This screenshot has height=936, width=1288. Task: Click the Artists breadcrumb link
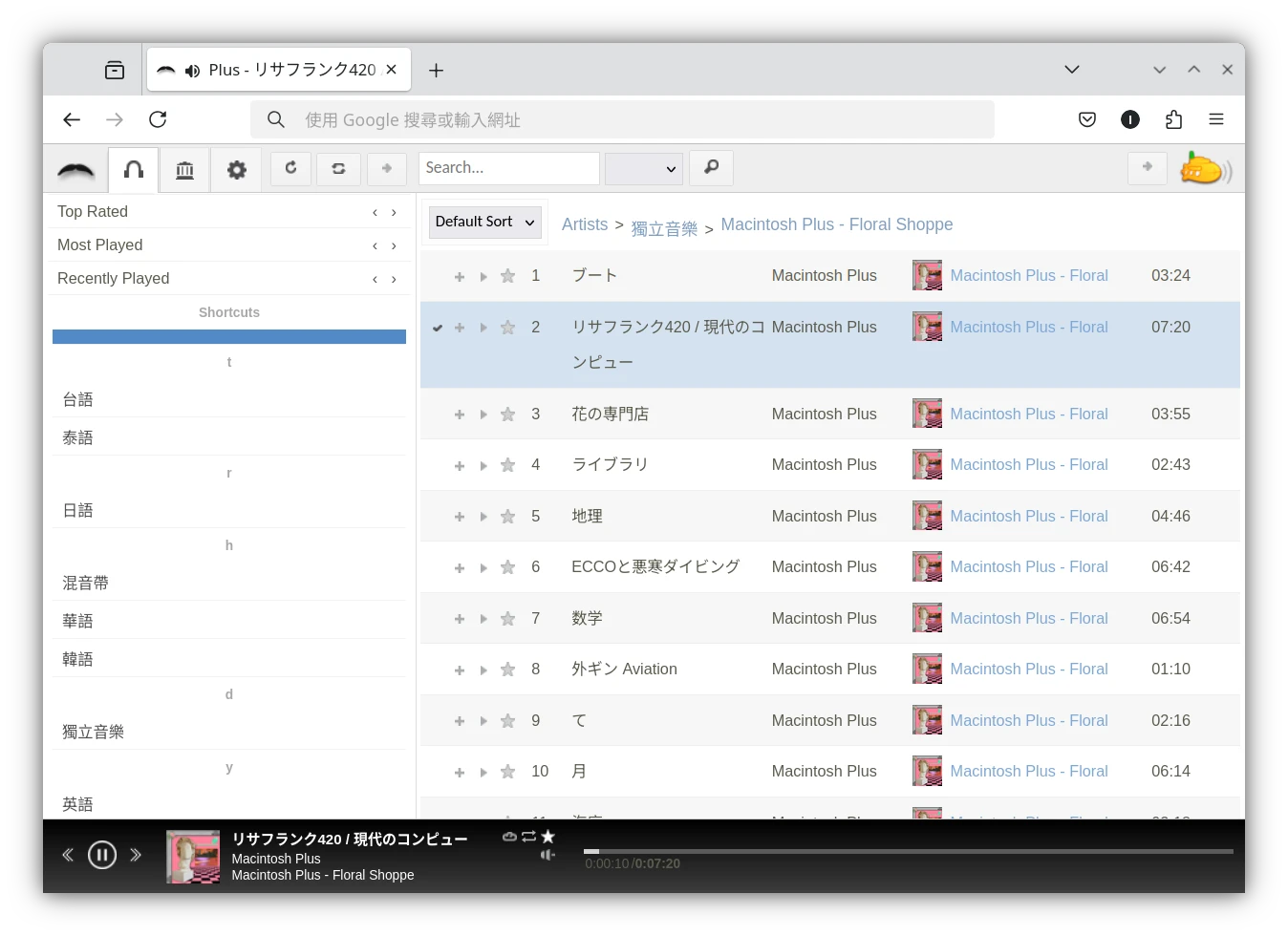tap(585, 224)
